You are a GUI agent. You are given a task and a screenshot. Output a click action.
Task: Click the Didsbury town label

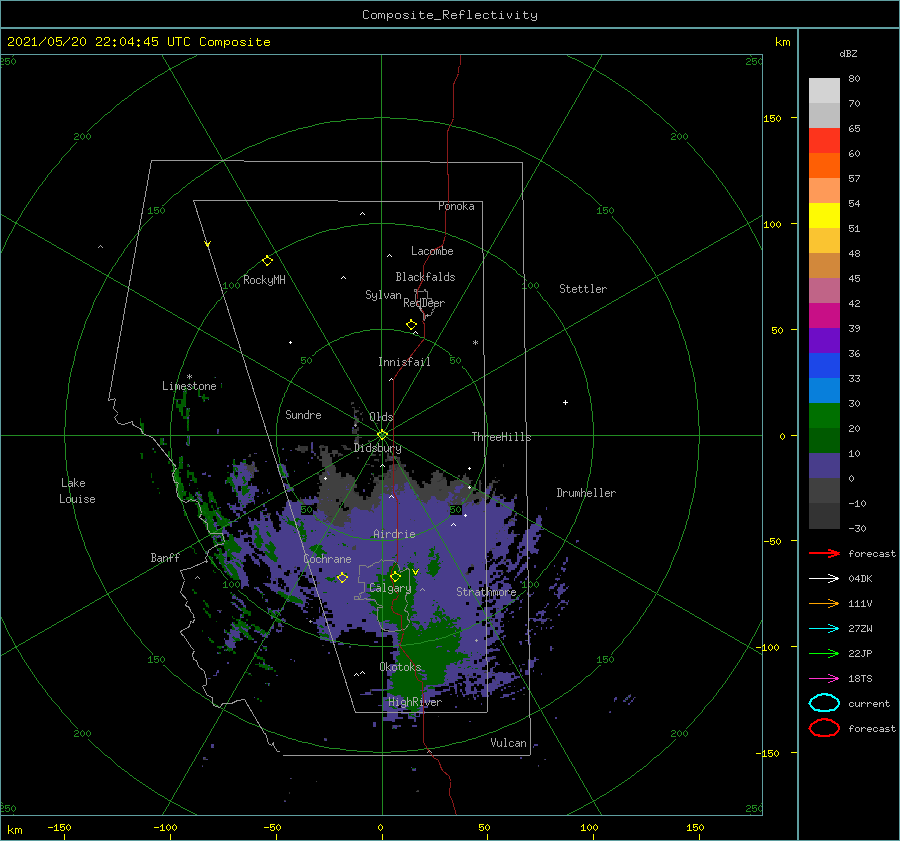[x=378, y=448]
